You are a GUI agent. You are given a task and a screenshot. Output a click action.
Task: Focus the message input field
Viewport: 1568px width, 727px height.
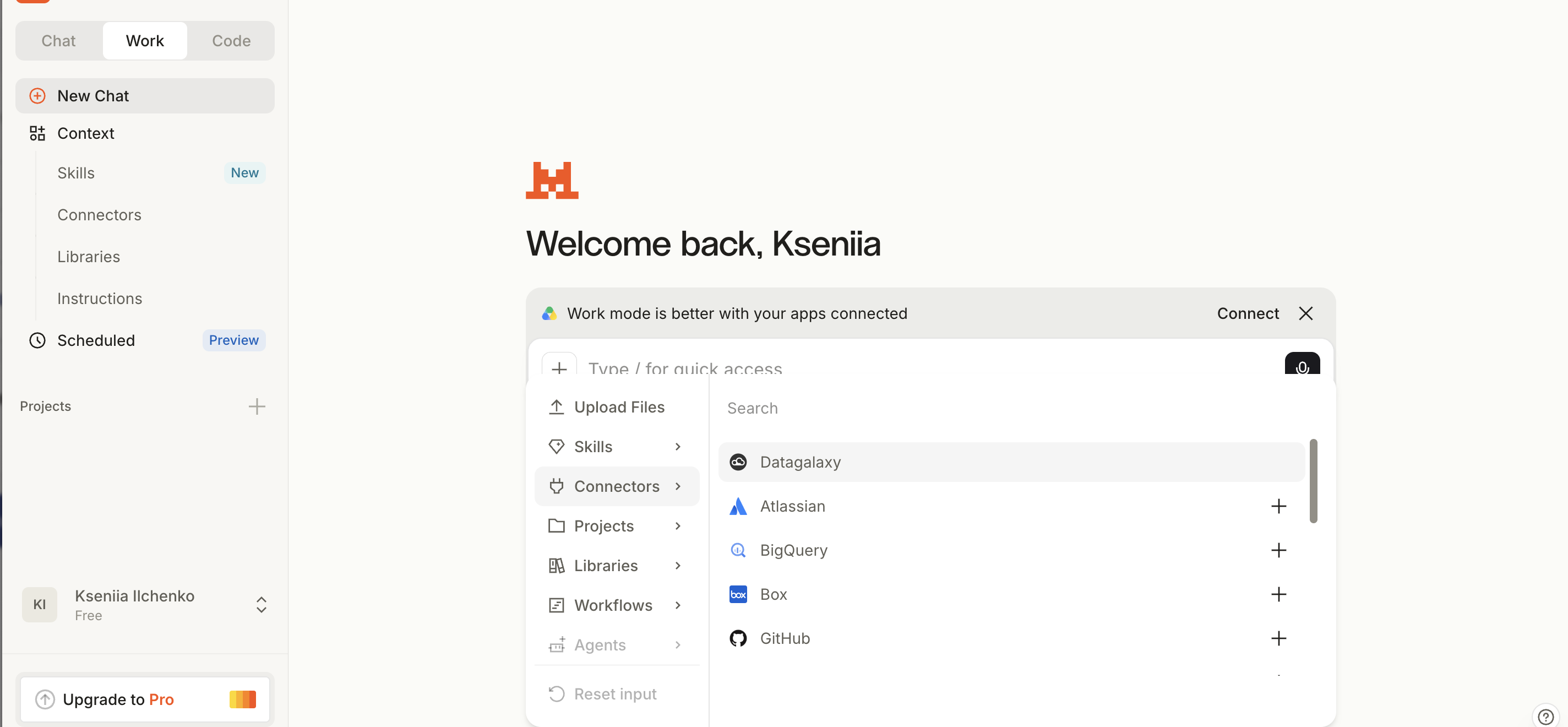click(930, 368)
